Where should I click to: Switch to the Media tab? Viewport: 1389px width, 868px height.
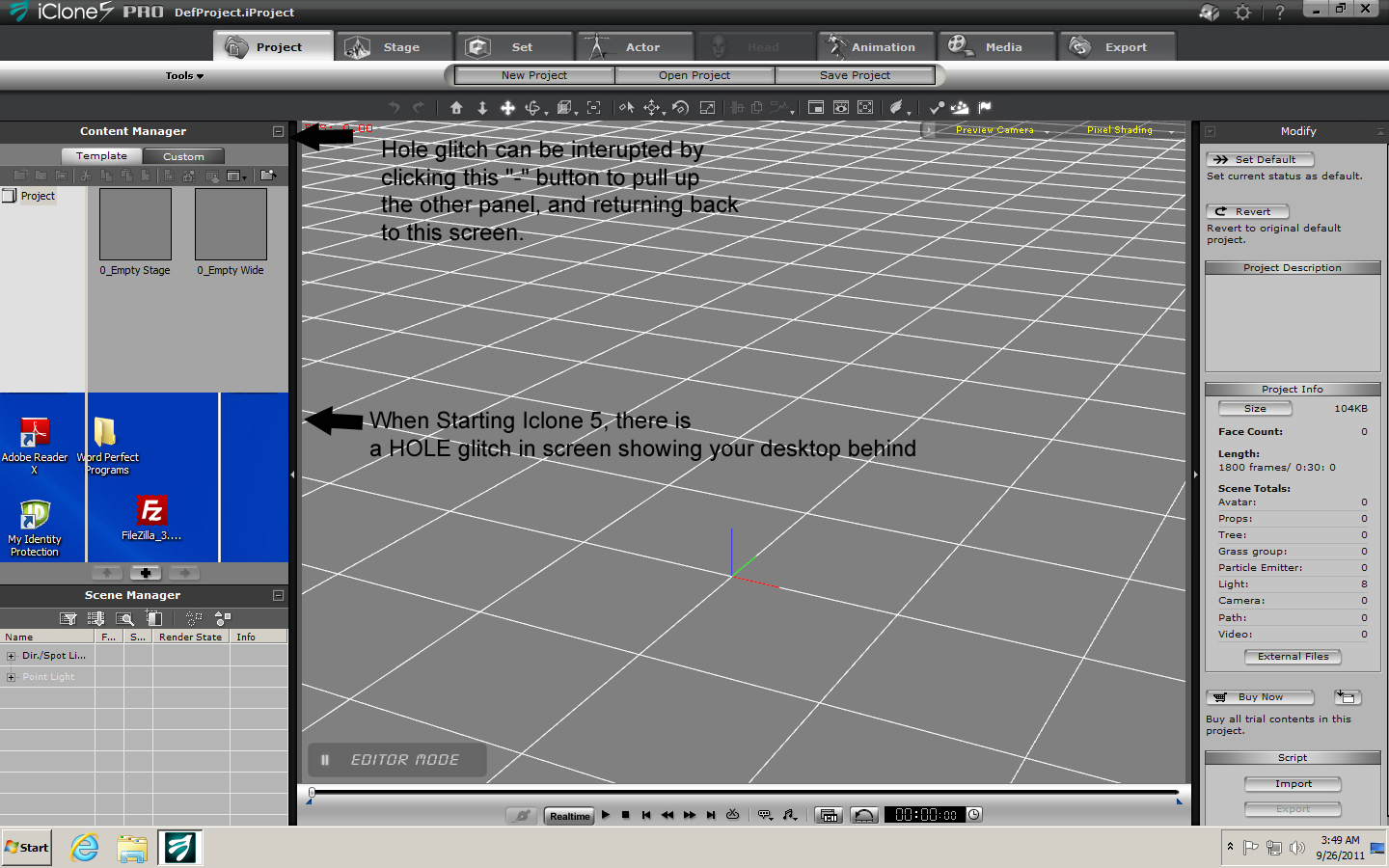(997, 46)
